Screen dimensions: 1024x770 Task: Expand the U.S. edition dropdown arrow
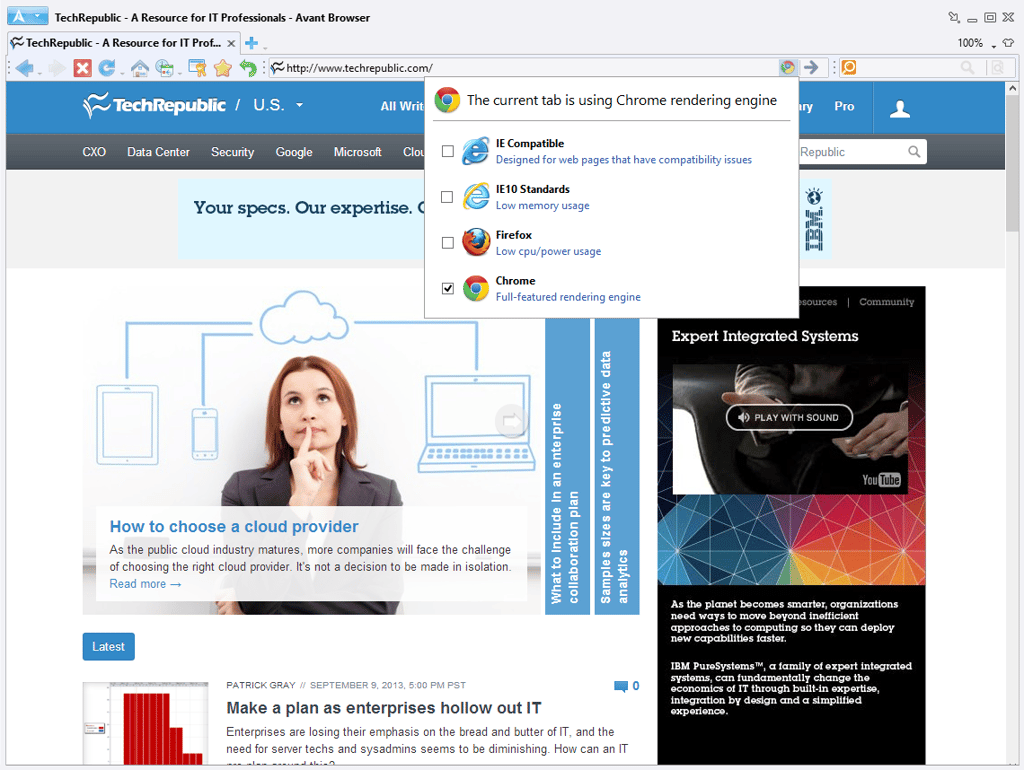click(299, 105)
